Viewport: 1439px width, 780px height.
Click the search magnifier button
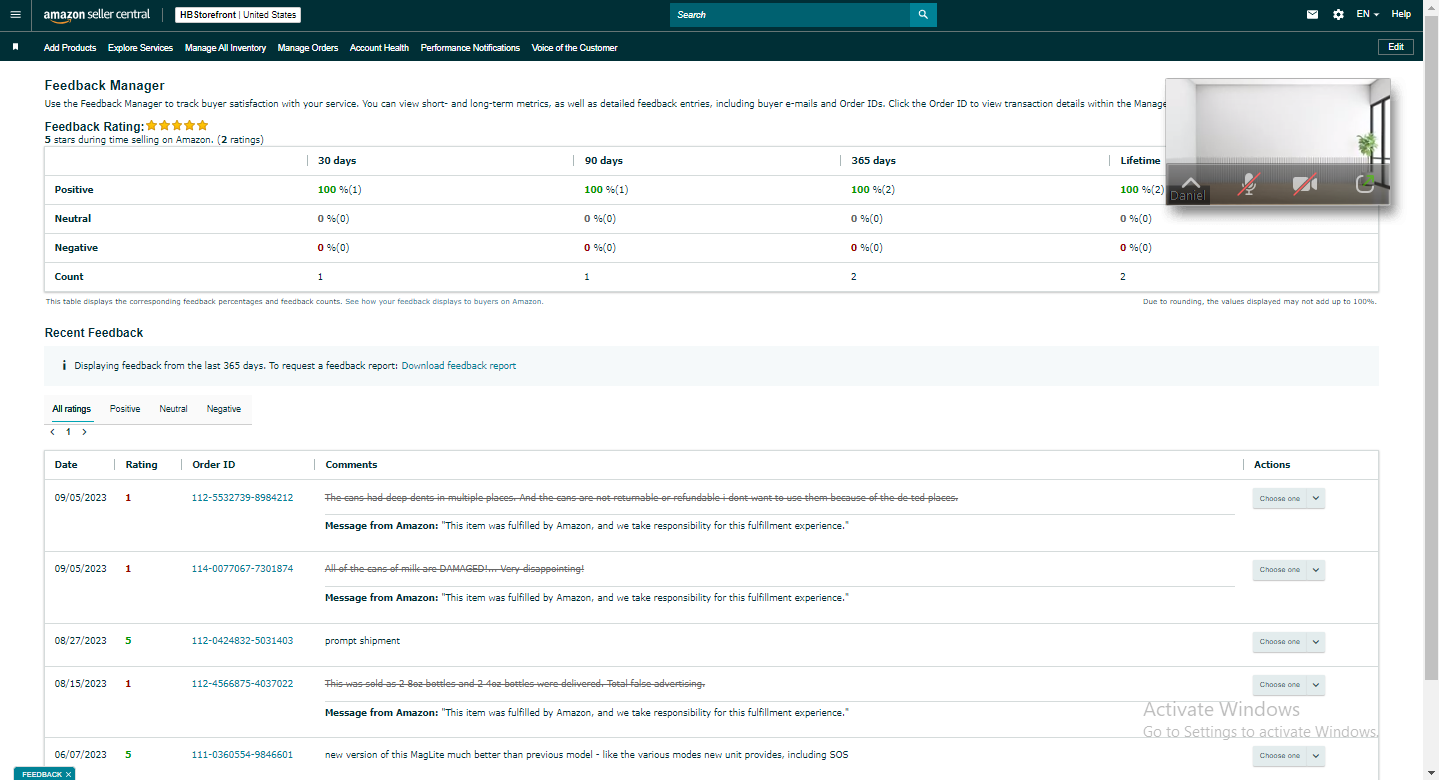pyautogui.click(x=923, y=15)
